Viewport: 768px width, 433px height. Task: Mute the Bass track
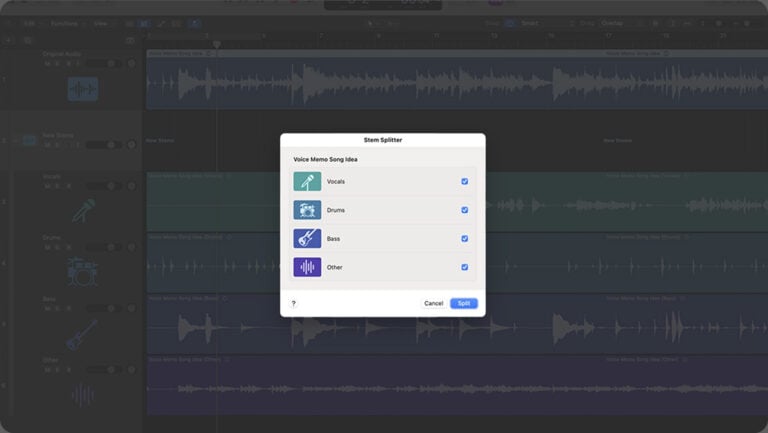[48, 309]
